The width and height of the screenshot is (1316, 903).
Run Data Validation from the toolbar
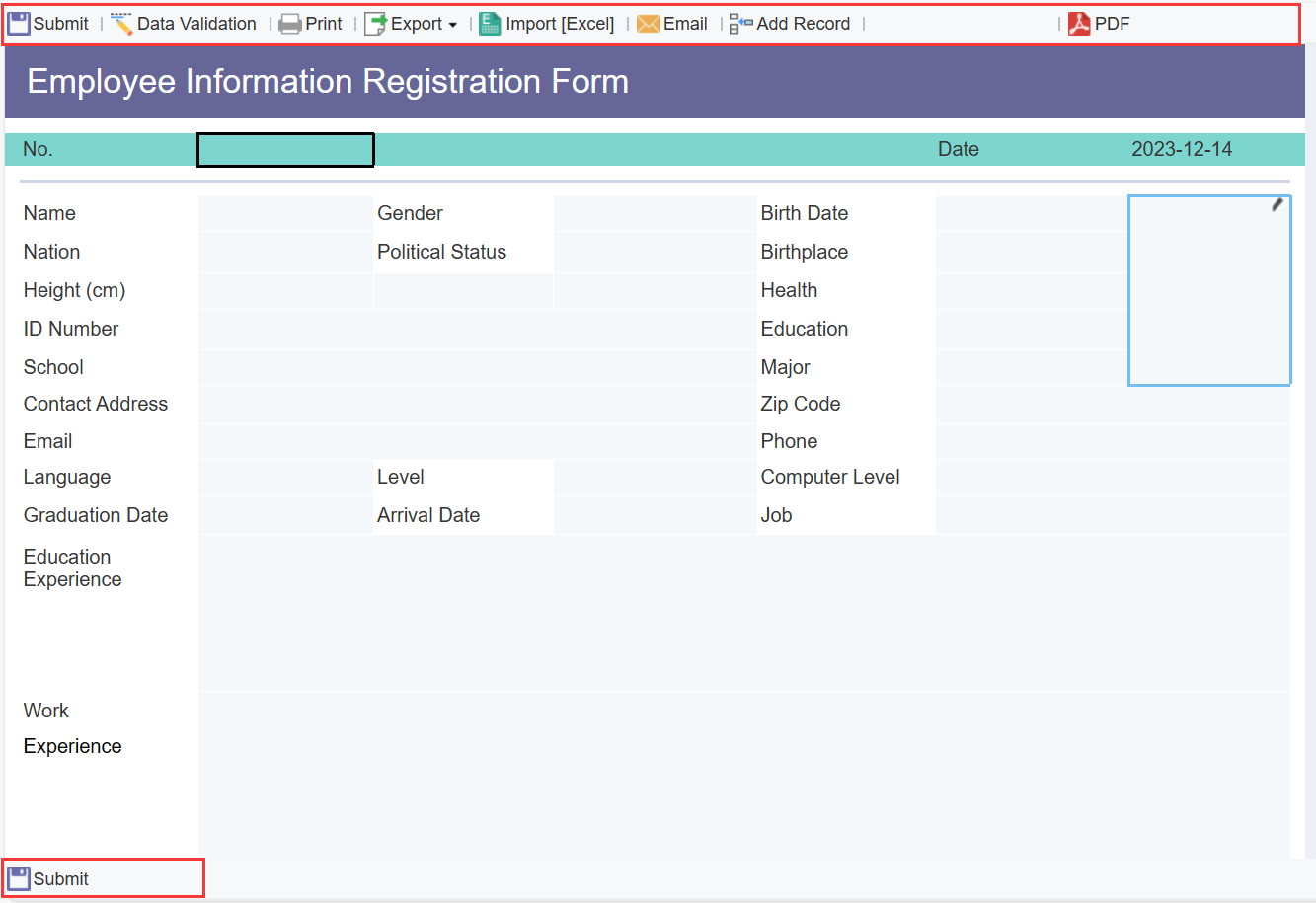(x=184, y=24)
